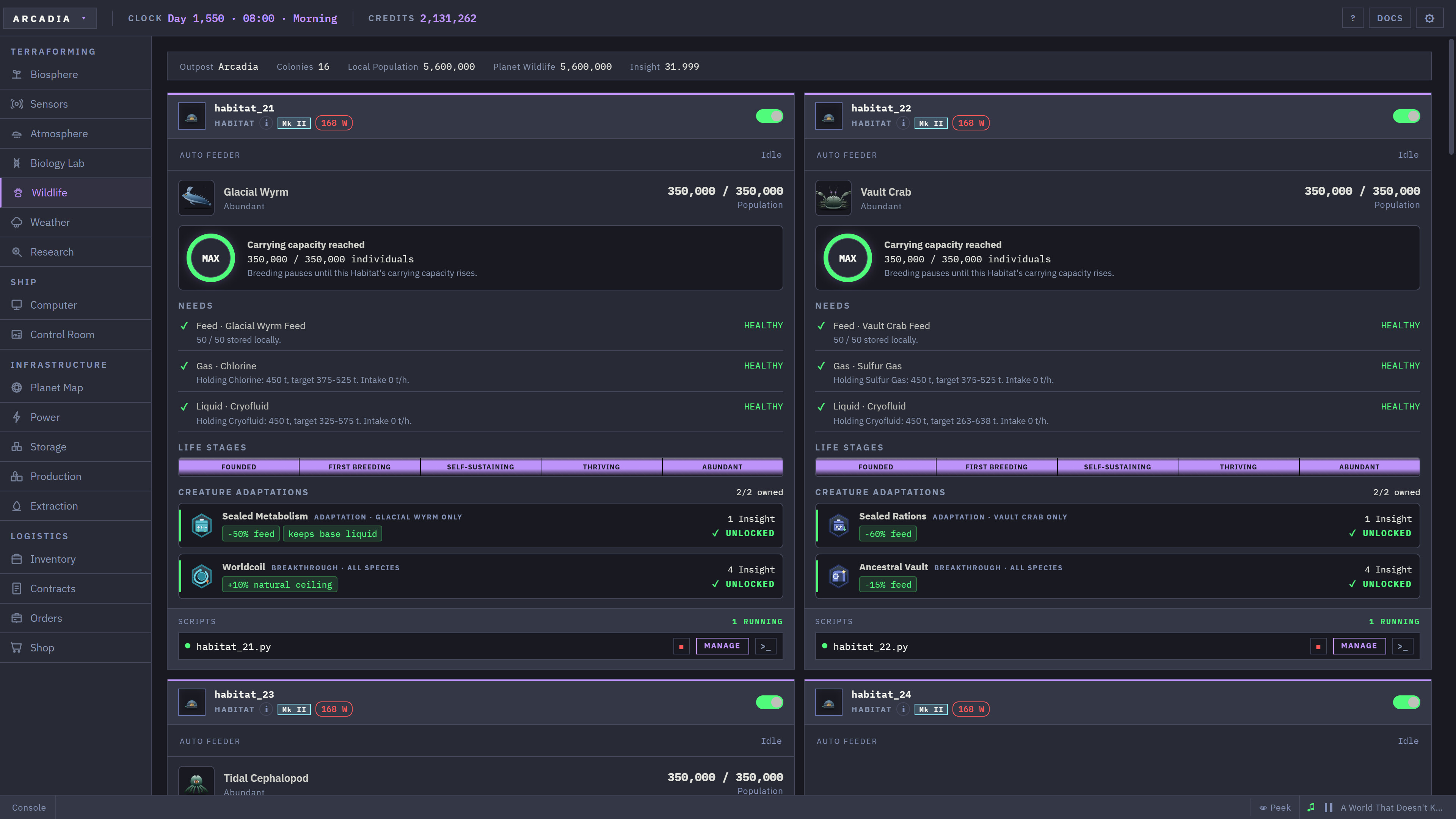Image resolution: width=1456 pixels, height=819 pixels.
Task: Click the Storage boxes icon
Action: coord(17,447)
